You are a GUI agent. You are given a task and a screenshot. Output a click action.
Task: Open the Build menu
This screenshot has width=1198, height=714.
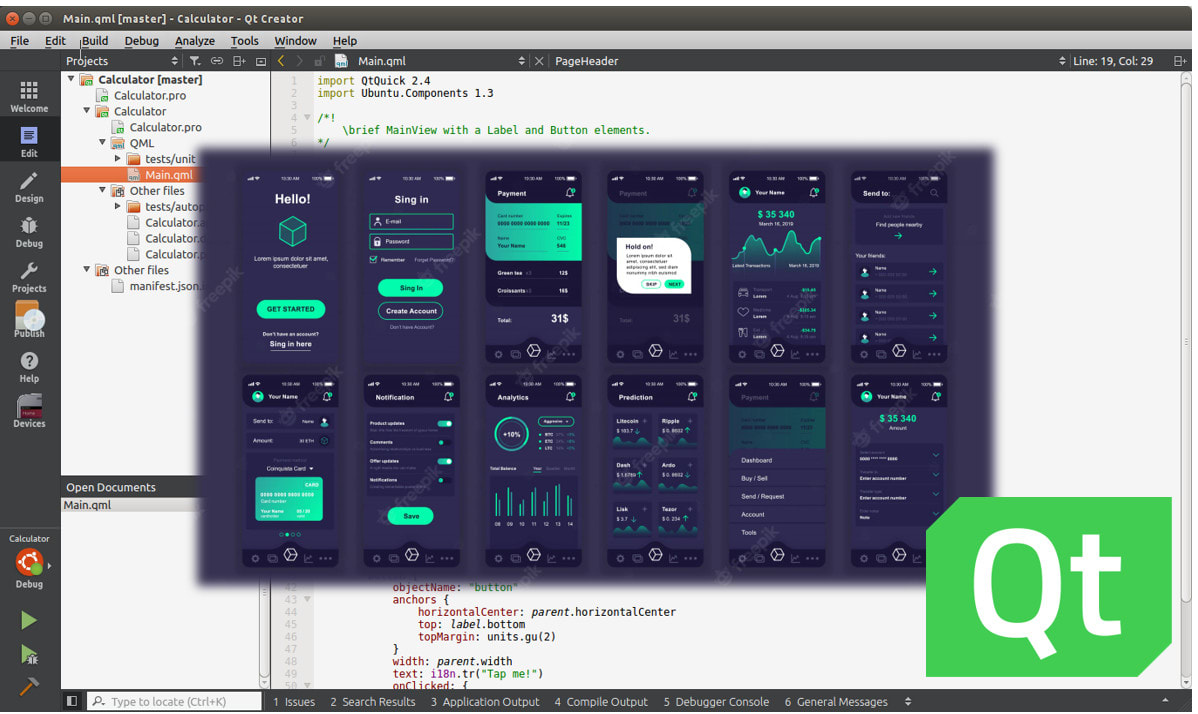94,40
